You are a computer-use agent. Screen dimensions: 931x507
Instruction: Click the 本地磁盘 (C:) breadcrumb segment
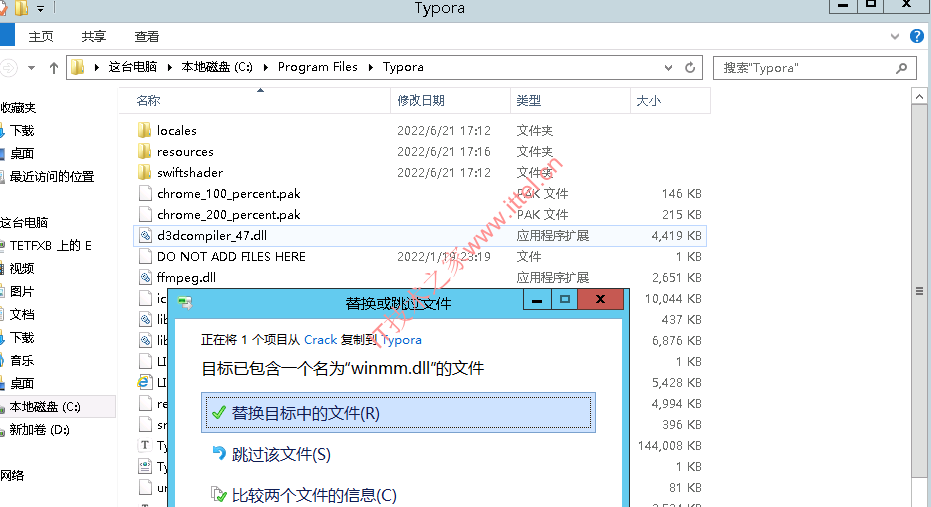tap(217, 67)
